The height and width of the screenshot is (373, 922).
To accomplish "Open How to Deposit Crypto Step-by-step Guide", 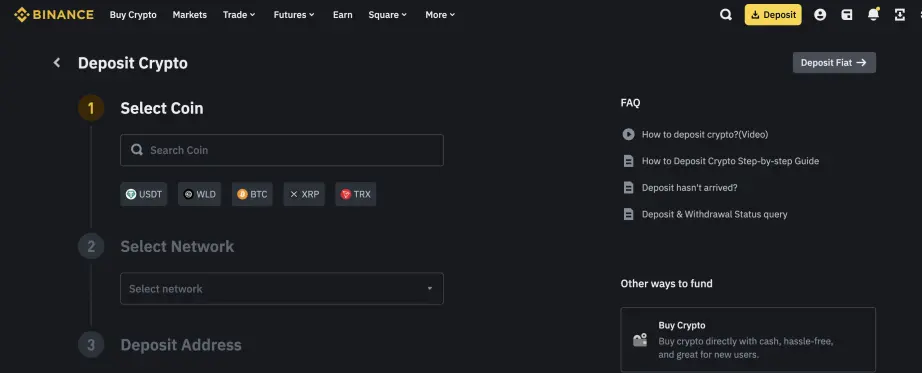I will click(x=730, y=161).
